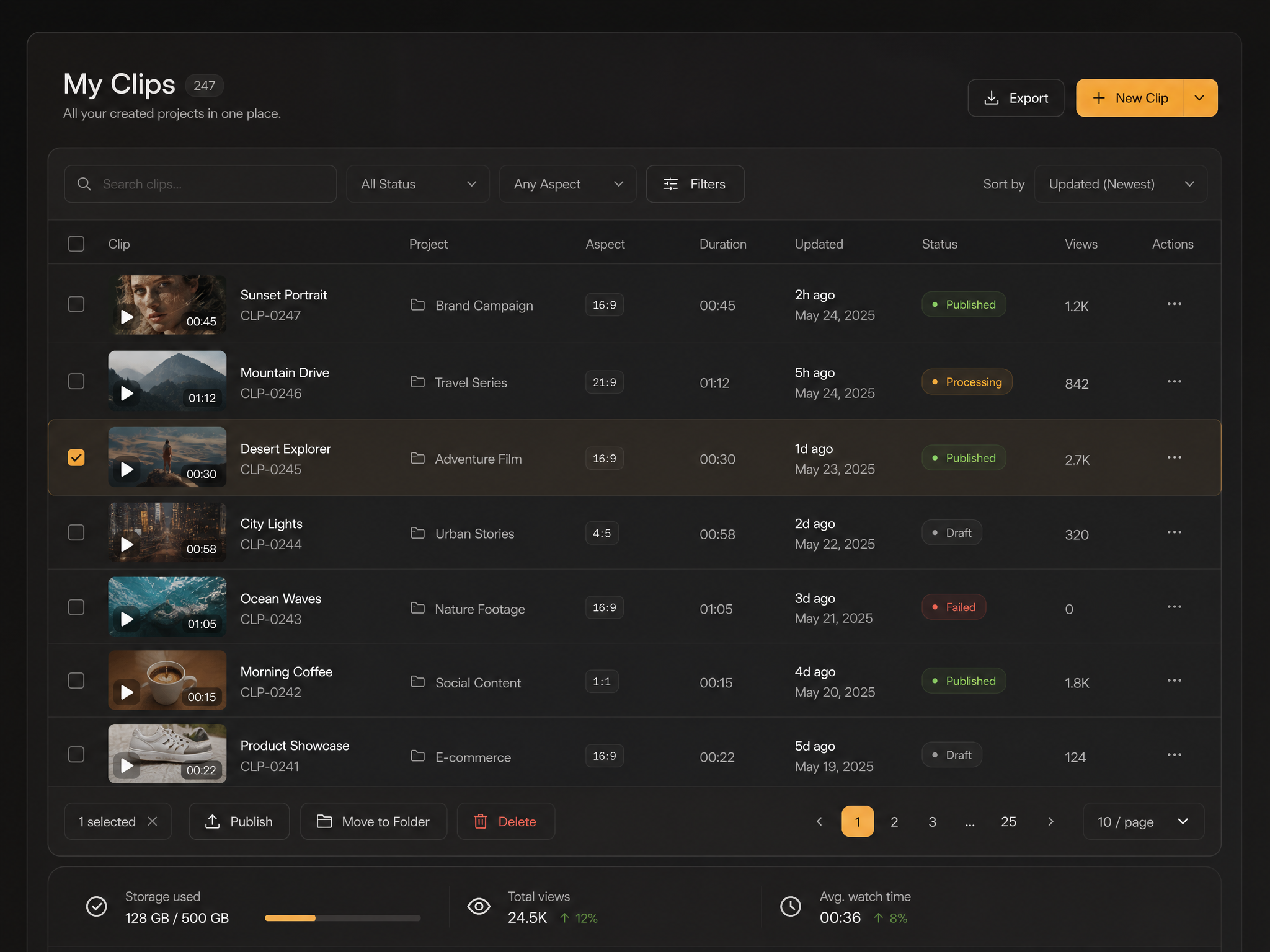
Task: Open the Morning Coffee thumbnail
Action: coord(167,680)
